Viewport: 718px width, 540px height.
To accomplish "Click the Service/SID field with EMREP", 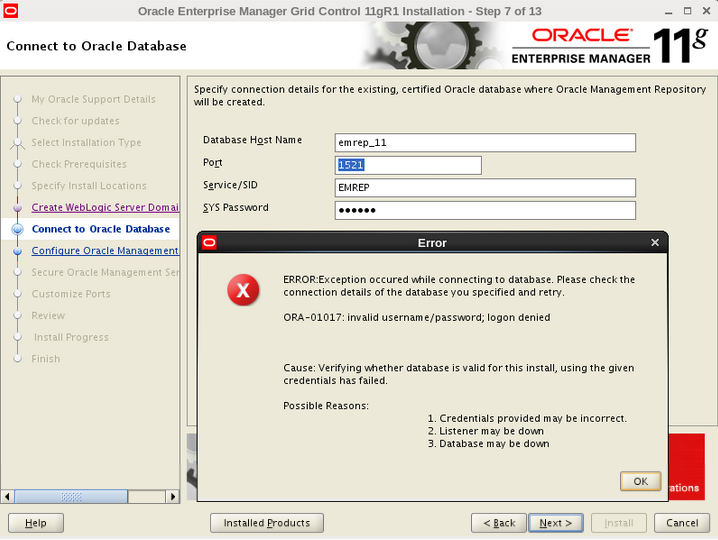I will point(485,187).
